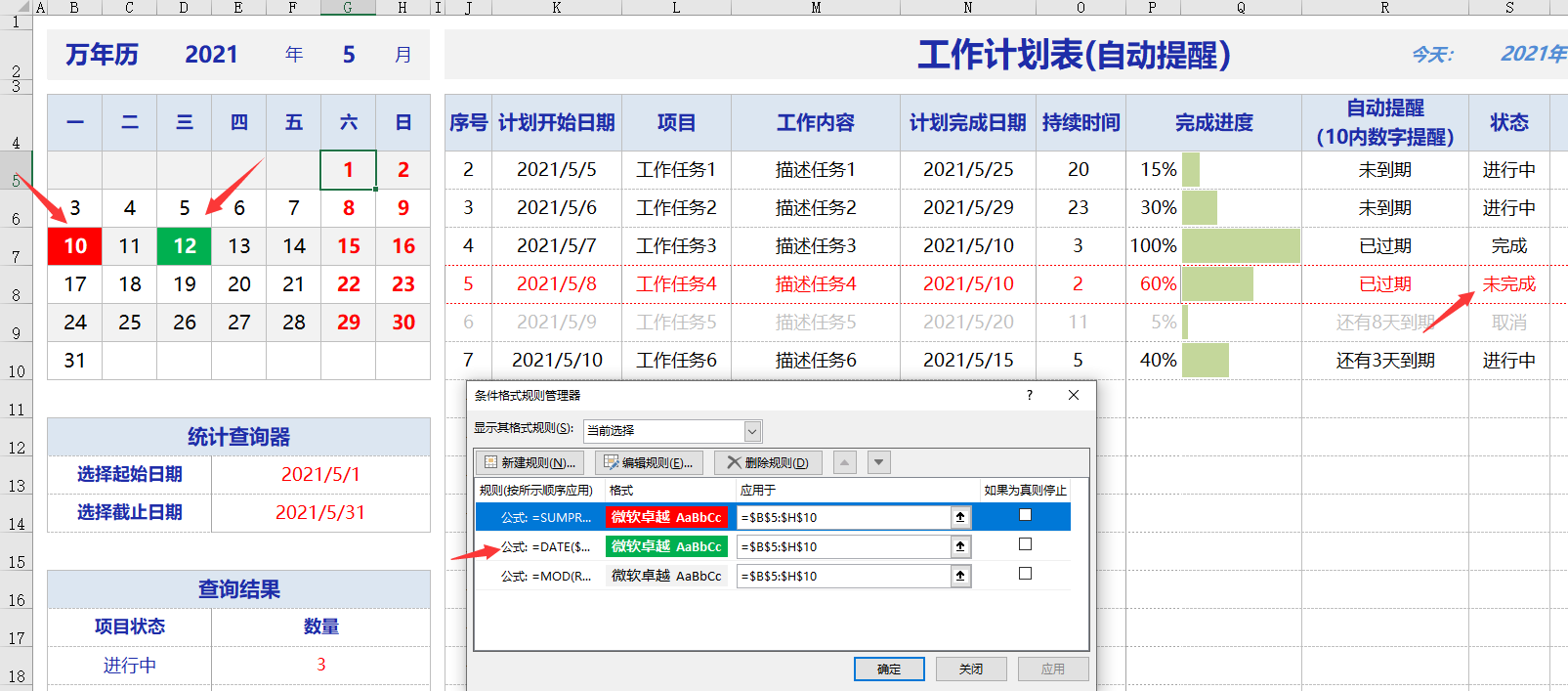Tick stop-if-true checkbox for SUMPR rule
The width and height of the screenshot is (1568, 691).
tap(1025, 515)
